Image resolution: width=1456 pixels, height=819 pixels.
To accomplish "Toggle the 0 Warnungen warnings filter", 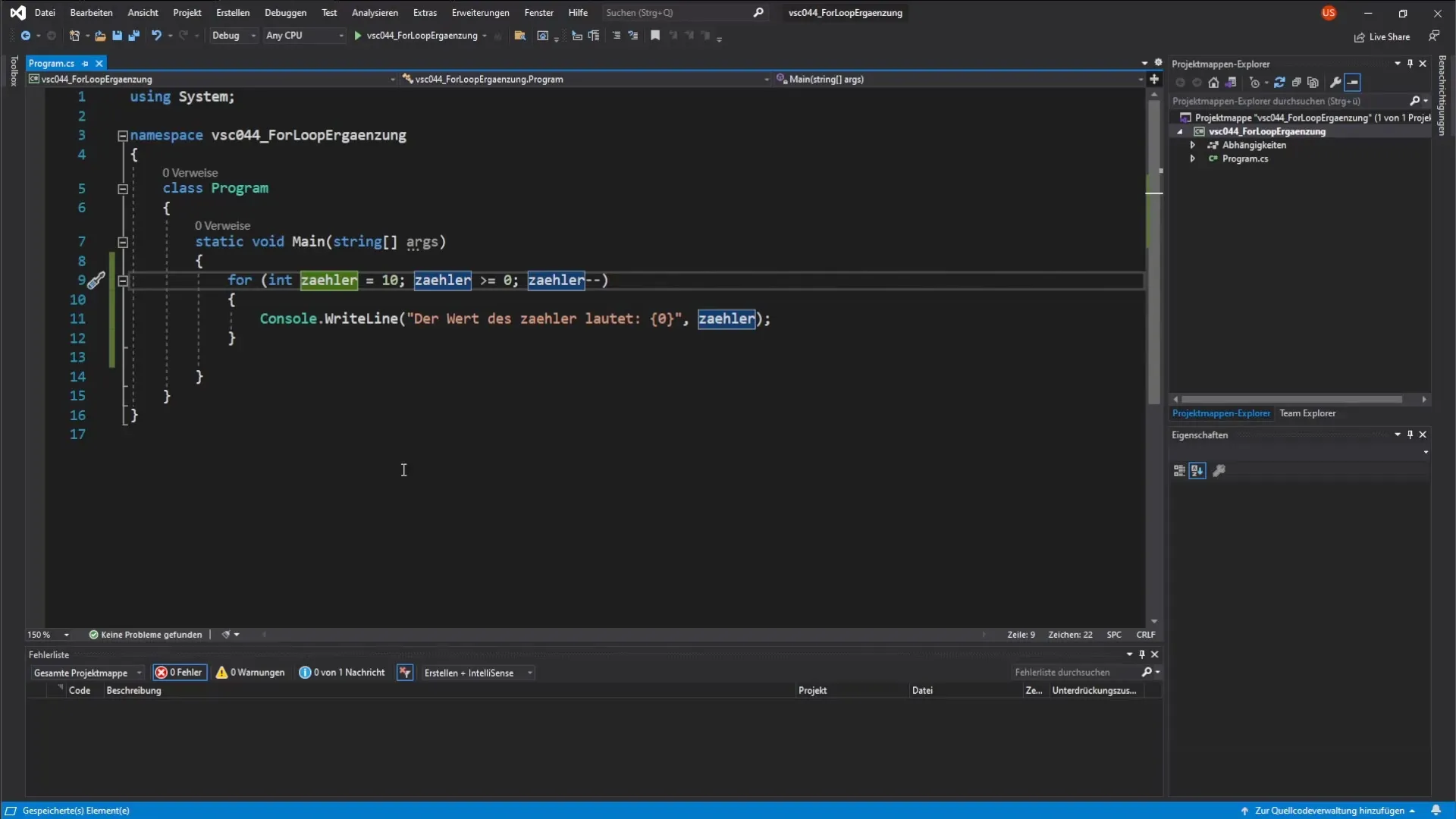I will pyautogui.click(x=250, y=673).
